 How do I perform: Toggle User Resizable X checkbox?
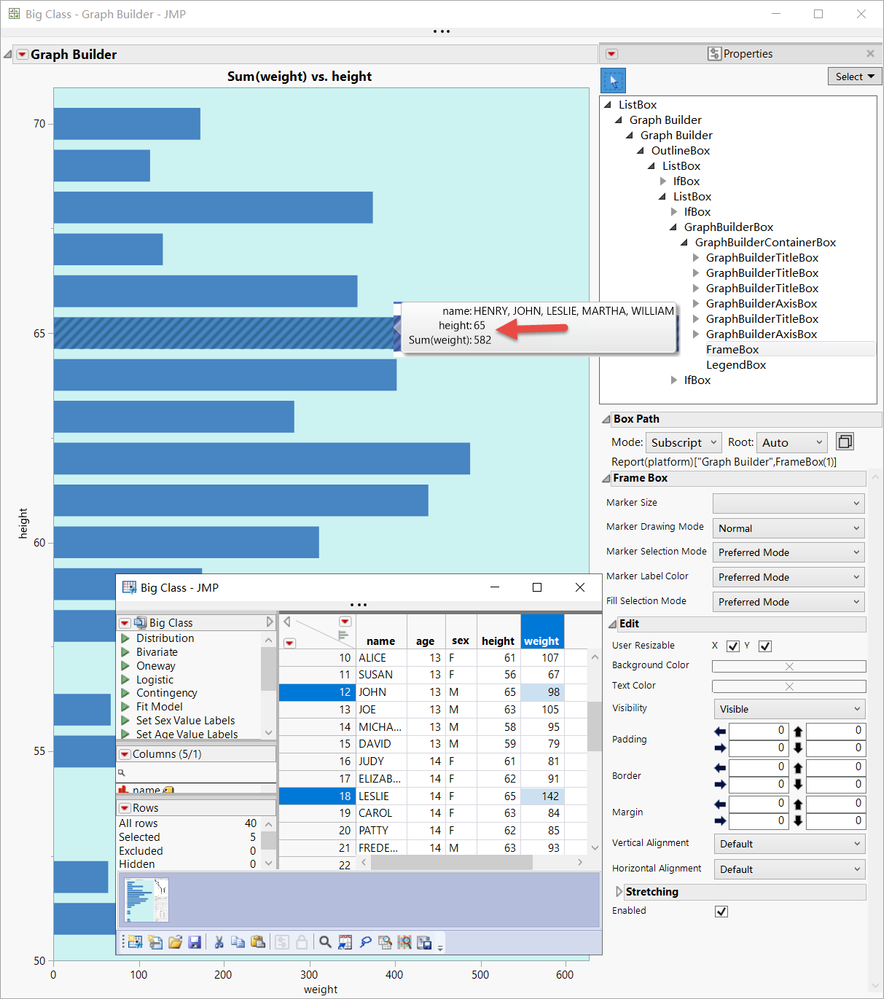pos(733,646)
